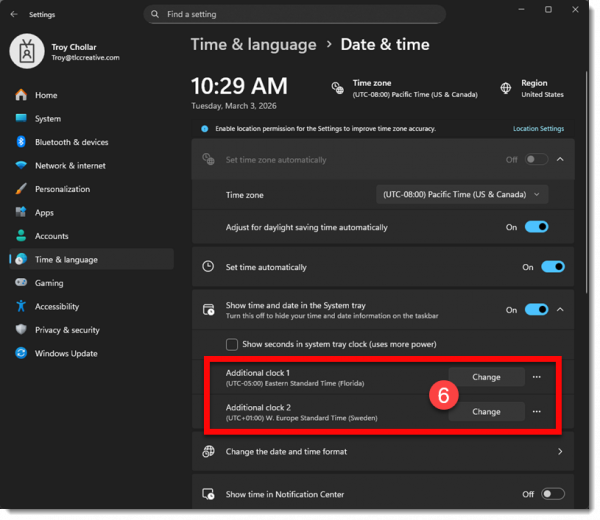Open Gaming settings page
600x520 pixels.
click(49, 283)
